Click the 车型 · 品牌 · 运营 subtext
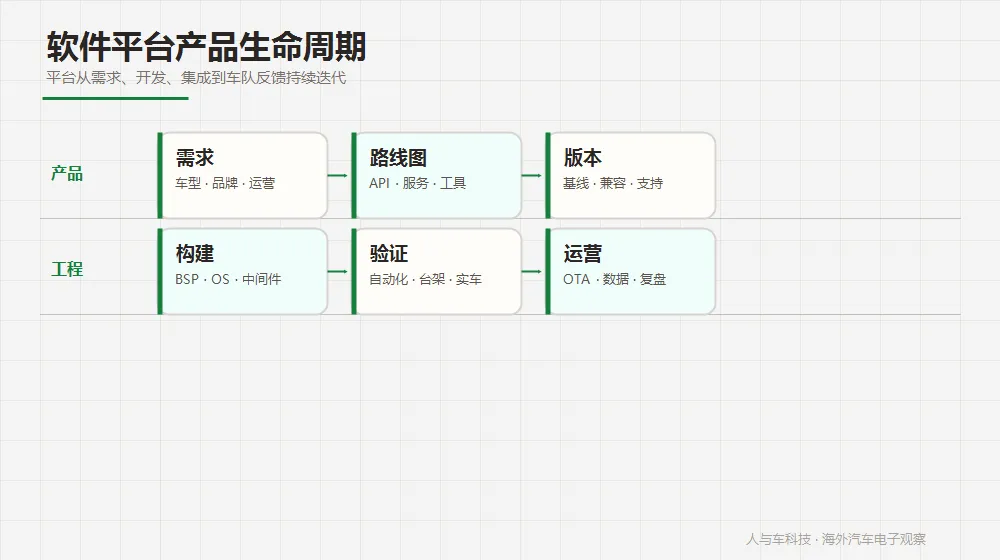 click(225, 183)
